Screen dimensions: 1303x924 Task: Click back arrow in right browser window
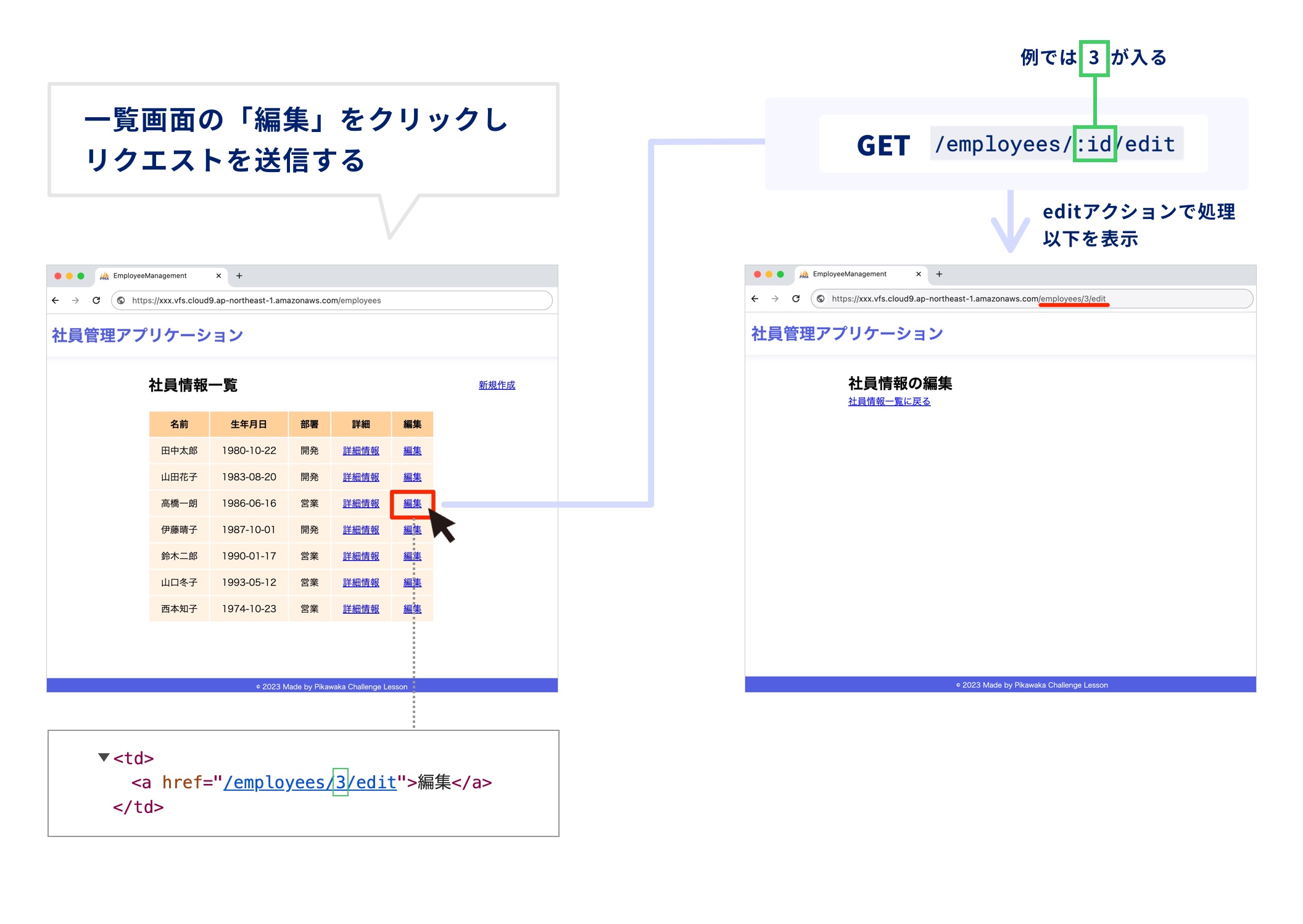[x=755, y=299]
